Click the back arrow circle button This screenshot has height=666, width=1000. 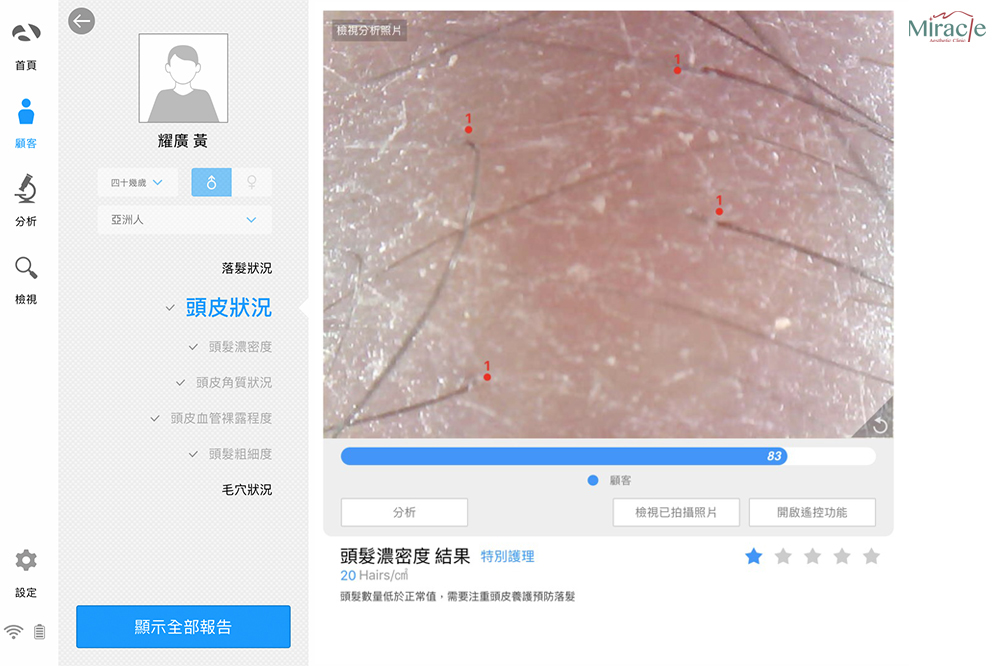[82, 21]
